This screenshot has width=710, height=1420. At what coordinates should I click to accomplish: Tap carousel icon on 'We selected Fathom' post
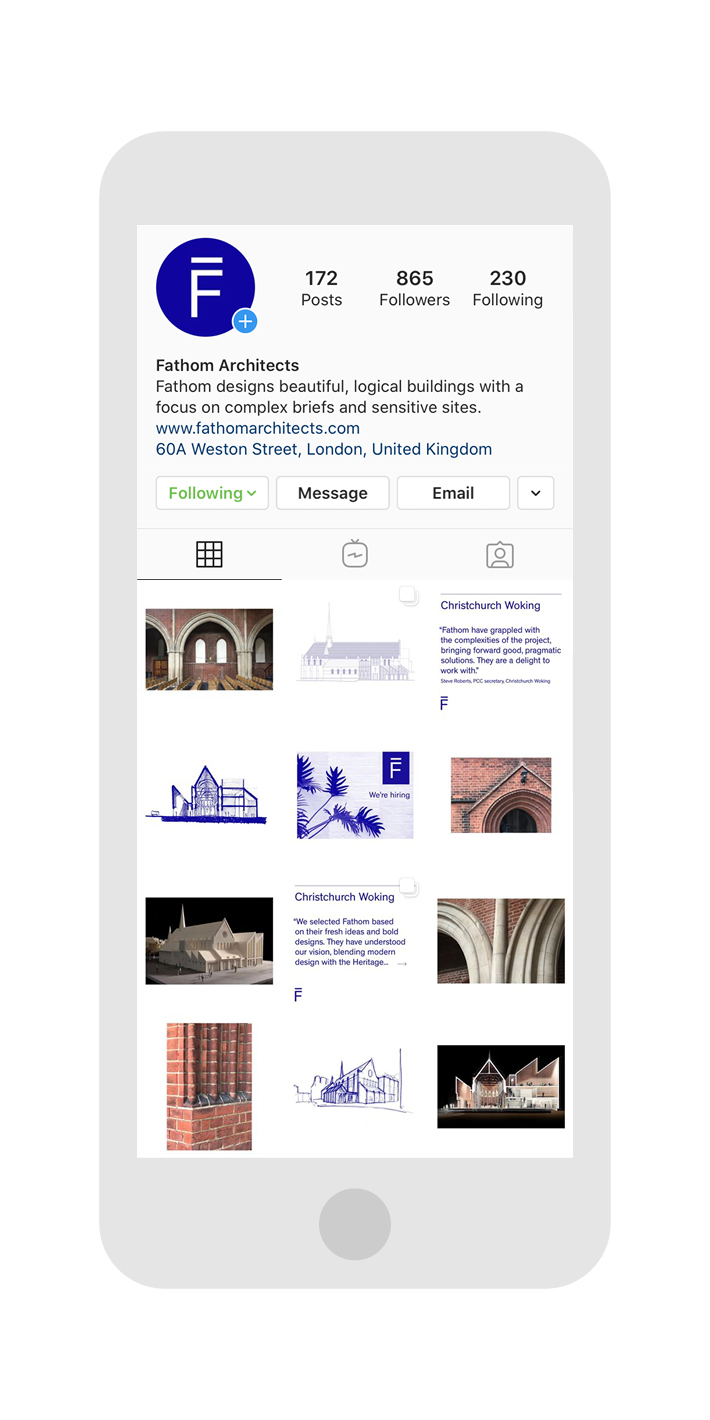(x=407, y=886)
